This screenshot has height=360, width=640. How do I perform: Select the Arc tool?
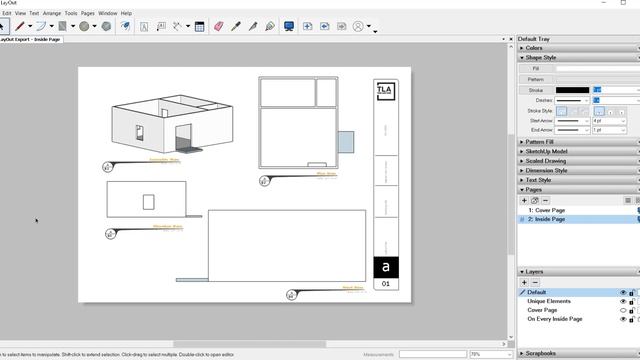pyautogui.click(x=41, y=27)
